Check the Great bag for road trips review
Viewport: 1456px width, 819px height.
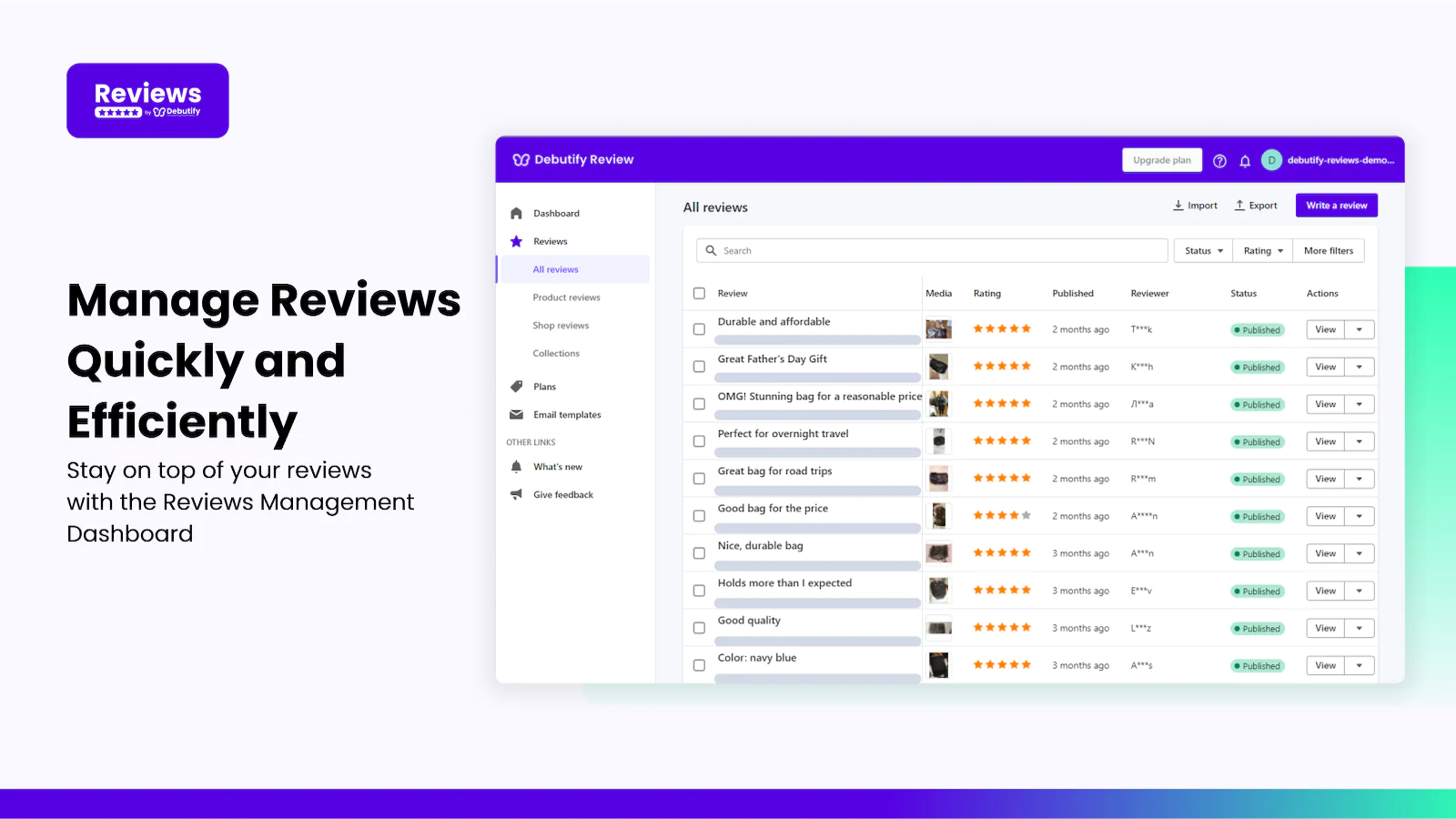pos(699,479)
